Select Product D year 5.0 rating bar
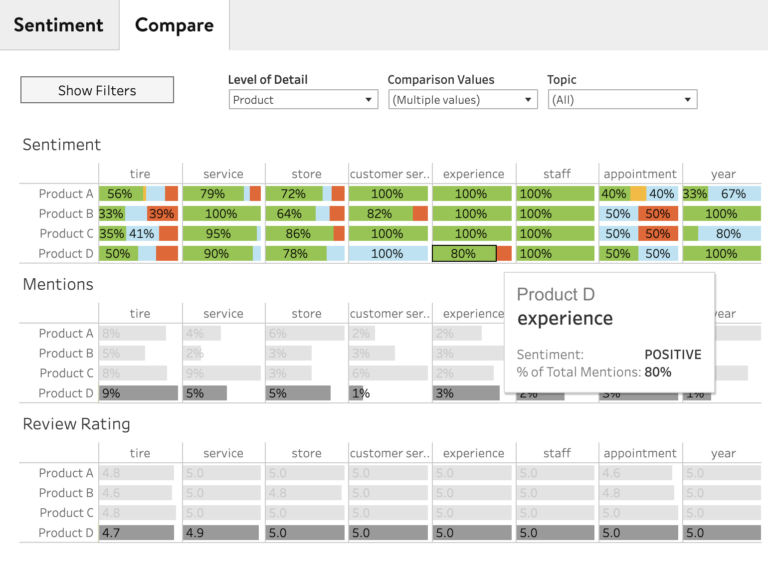Image resolution: width=768 pixels, height=567 pixels. pos(721,533)
